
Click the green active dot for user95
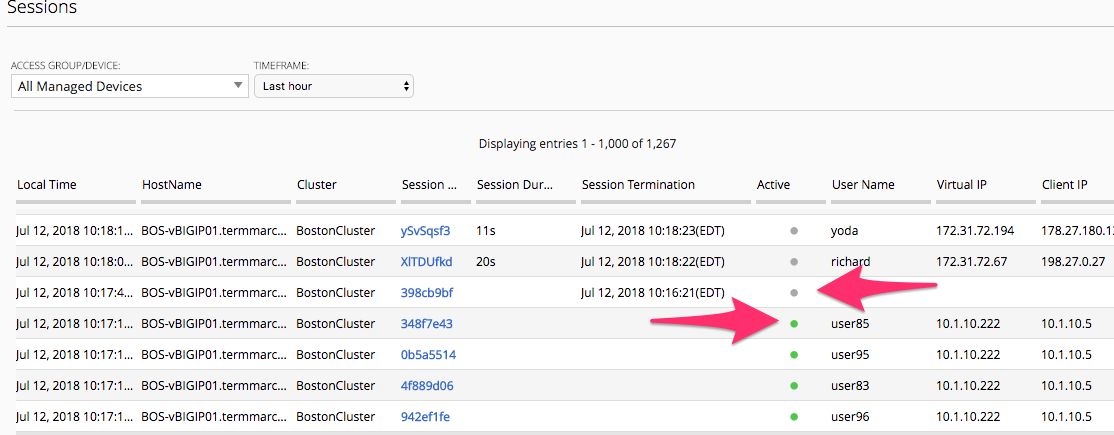794,355
